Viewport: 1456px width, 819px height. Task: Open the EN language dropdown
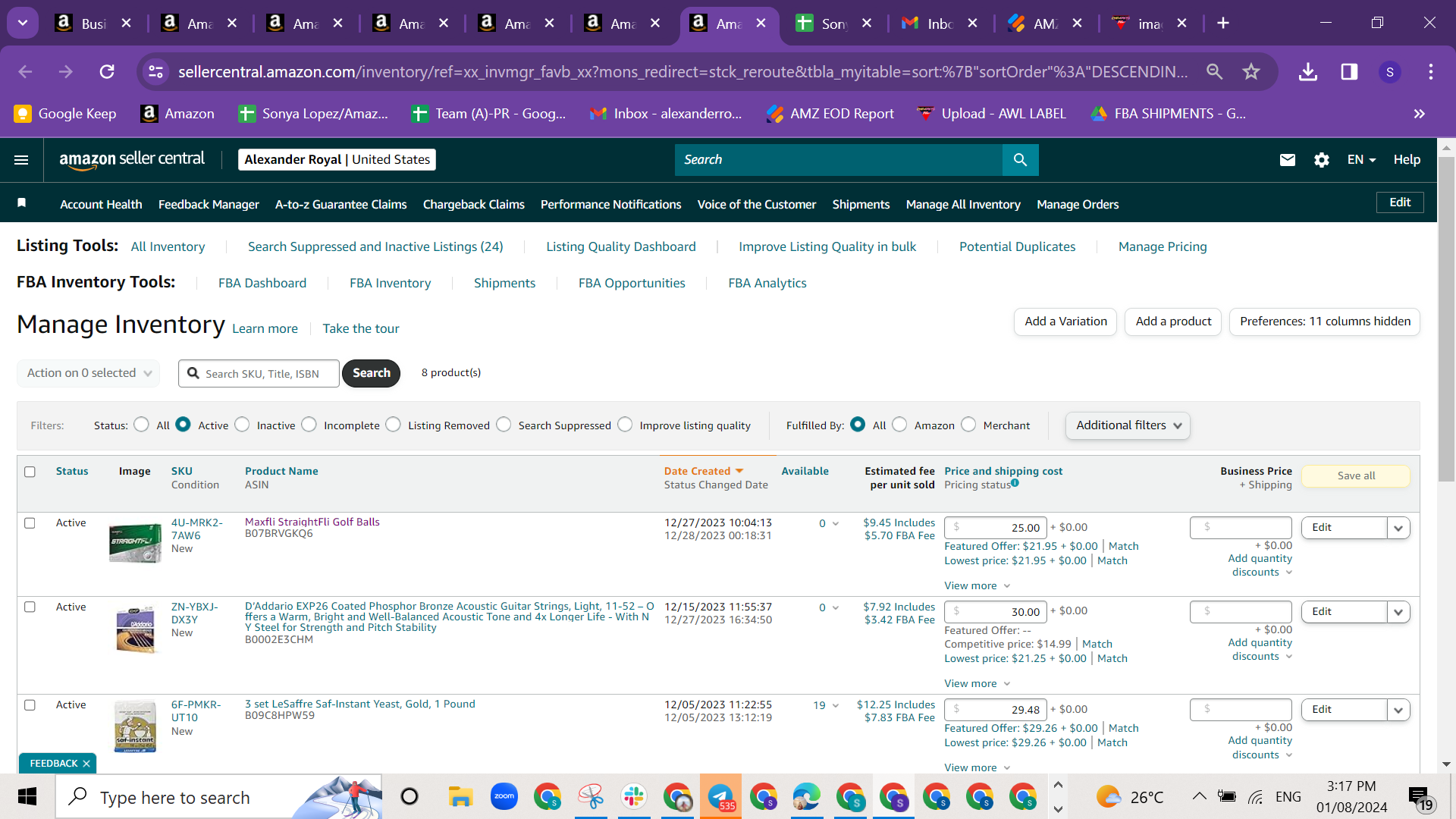tap(1361, 160)
